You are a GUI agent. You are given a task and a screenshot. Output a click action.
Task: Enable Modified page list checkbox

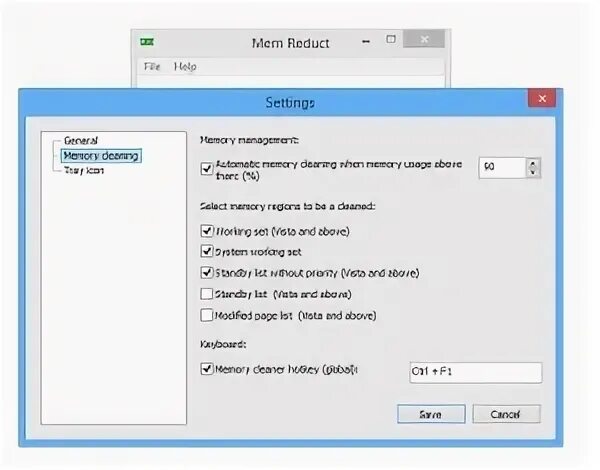[x=207, y=315]
